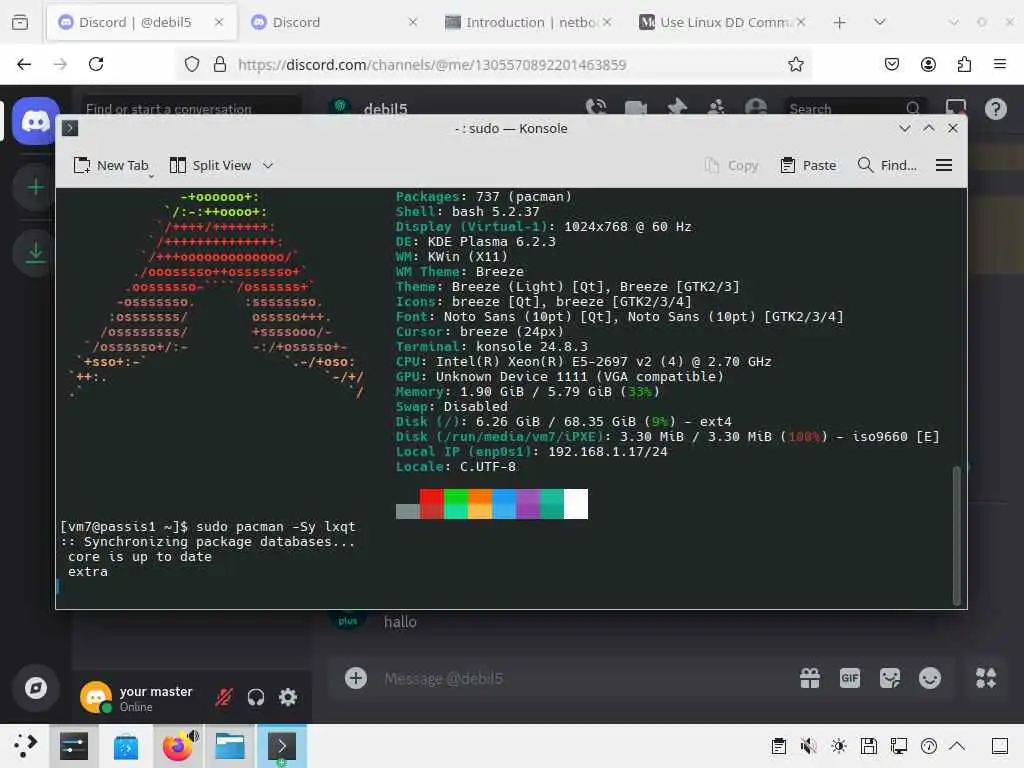1024x768 pixels.
Task: Open Find in Konsole toolbar
Action: pos(887,165)
